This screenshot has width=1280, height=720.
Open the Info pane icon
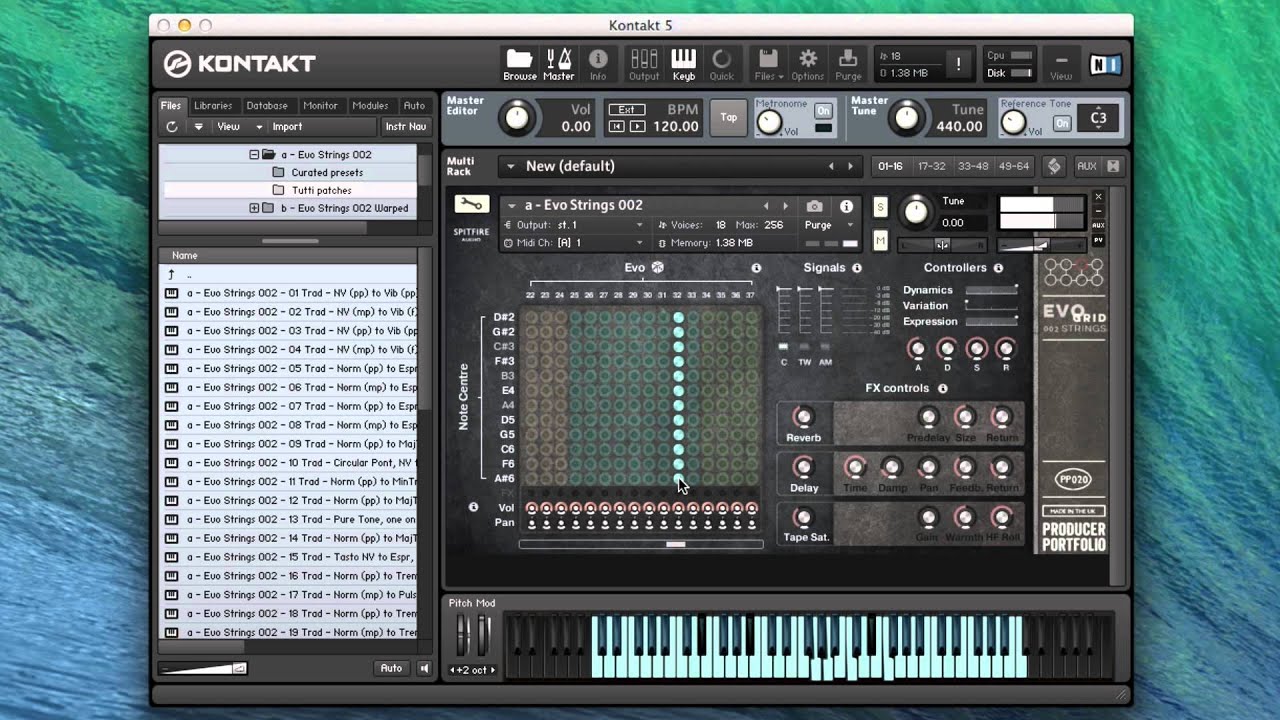(598, 64)
